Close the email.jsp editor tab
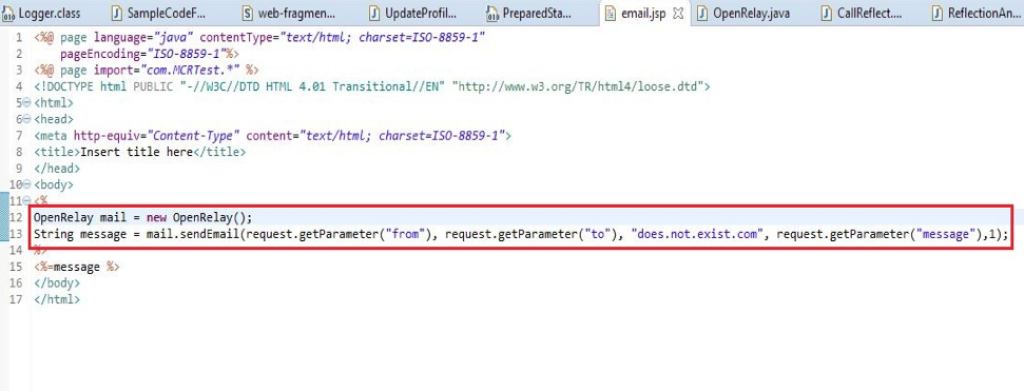 pyautogui.click(x=678, y=13)
